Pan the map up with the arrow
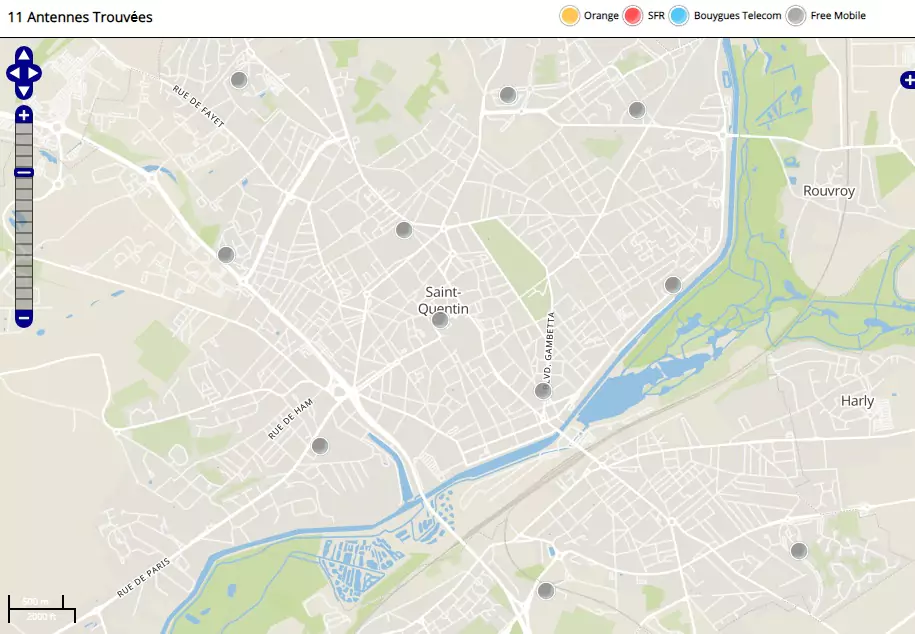915x634 pixels. point(24,54)
